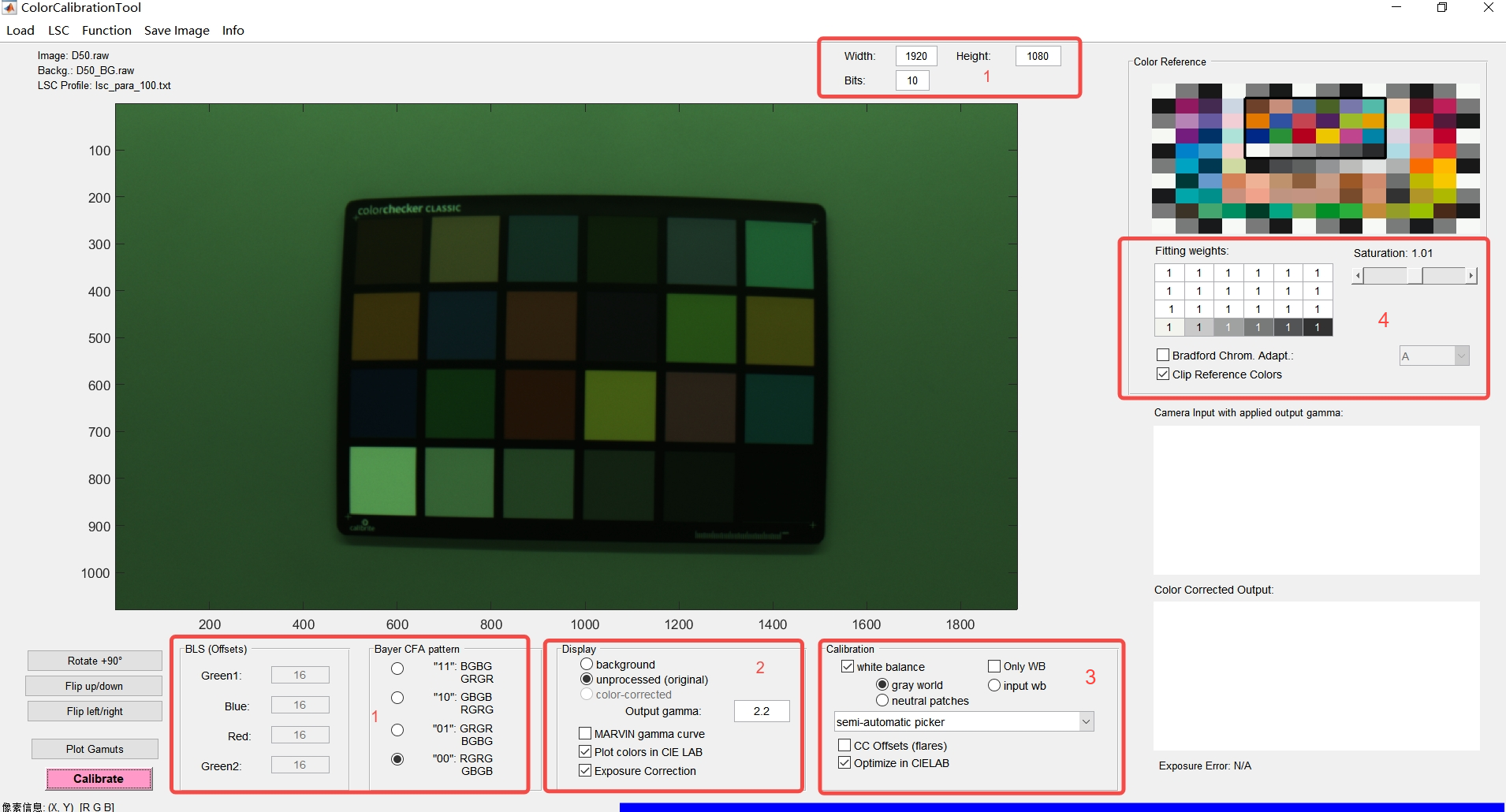
Task: Enable the Bradford Chrom. Adapt. checkbox
Action: click(1163, 356)
